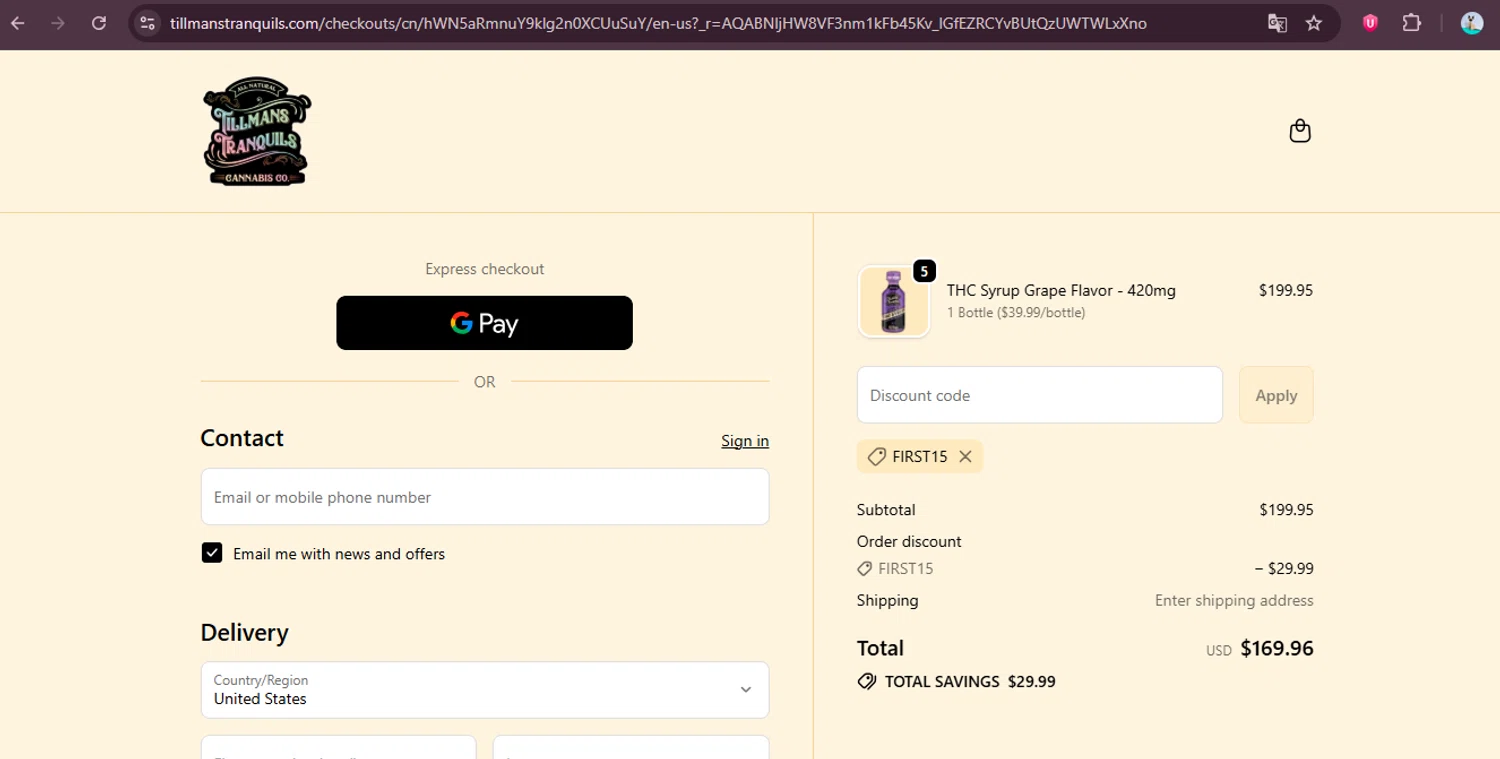Expand the Country/Region dropdown
Screen dimensions: 1500x759
click(485, 689)
